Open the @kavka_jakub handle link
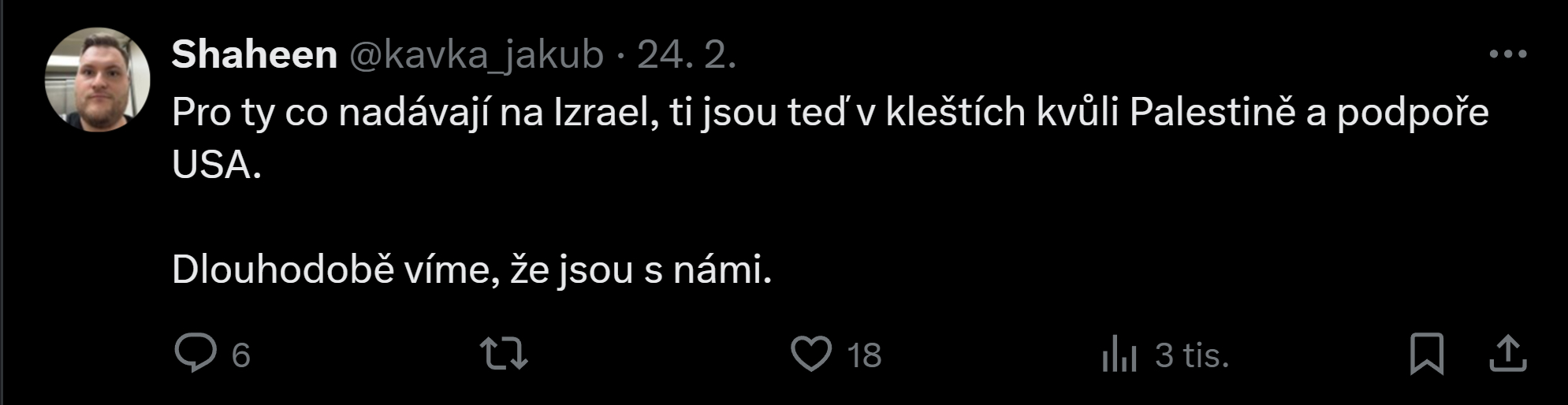The width and height of the screenshot is (1568, 405). click(475, 55)
